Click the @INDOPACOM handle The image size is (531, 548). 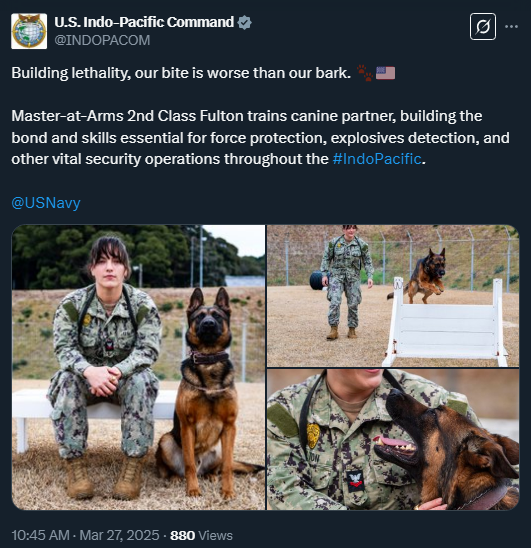tap(102, 40)
